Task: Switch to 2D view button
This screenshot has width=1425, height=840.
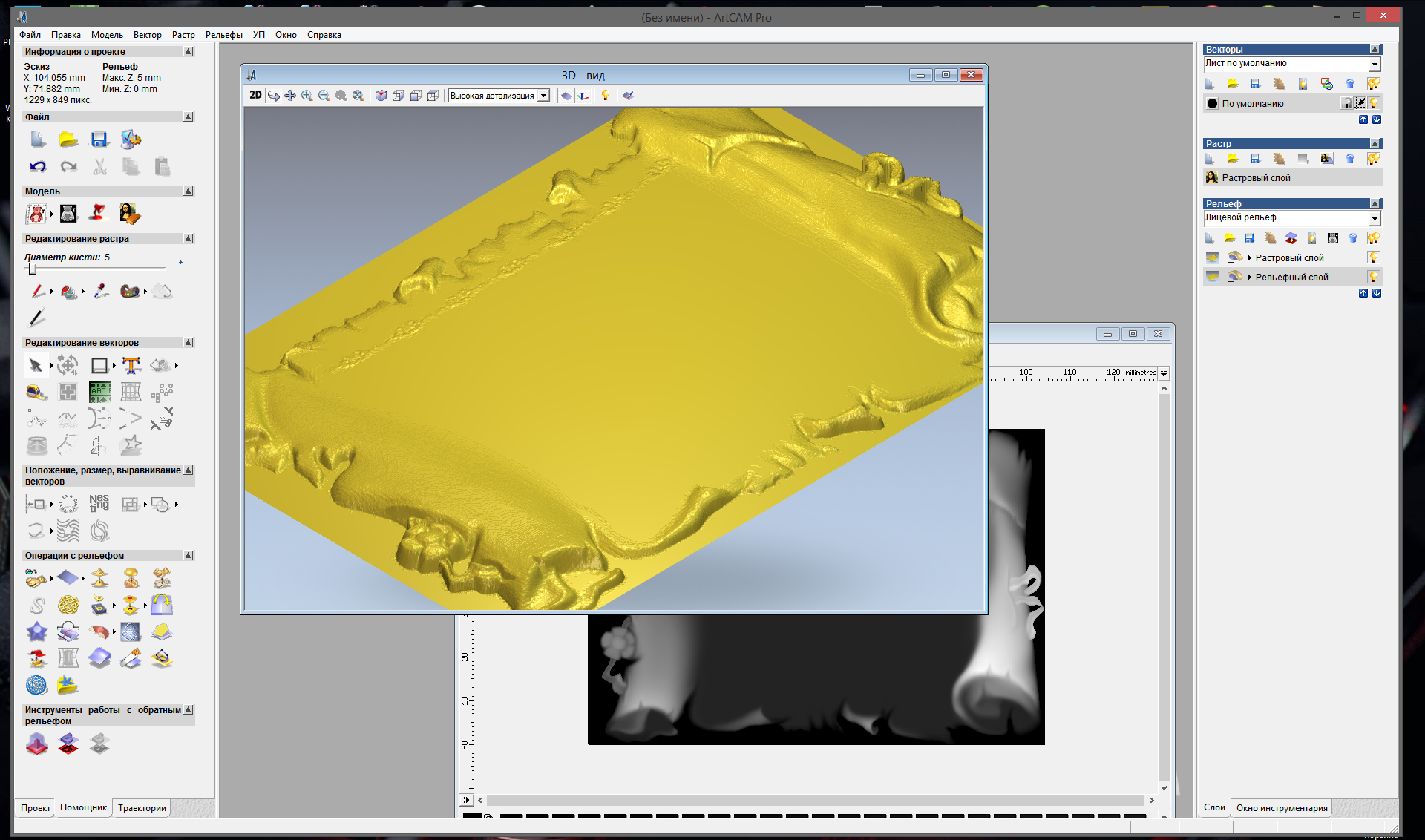Action: 255,95
